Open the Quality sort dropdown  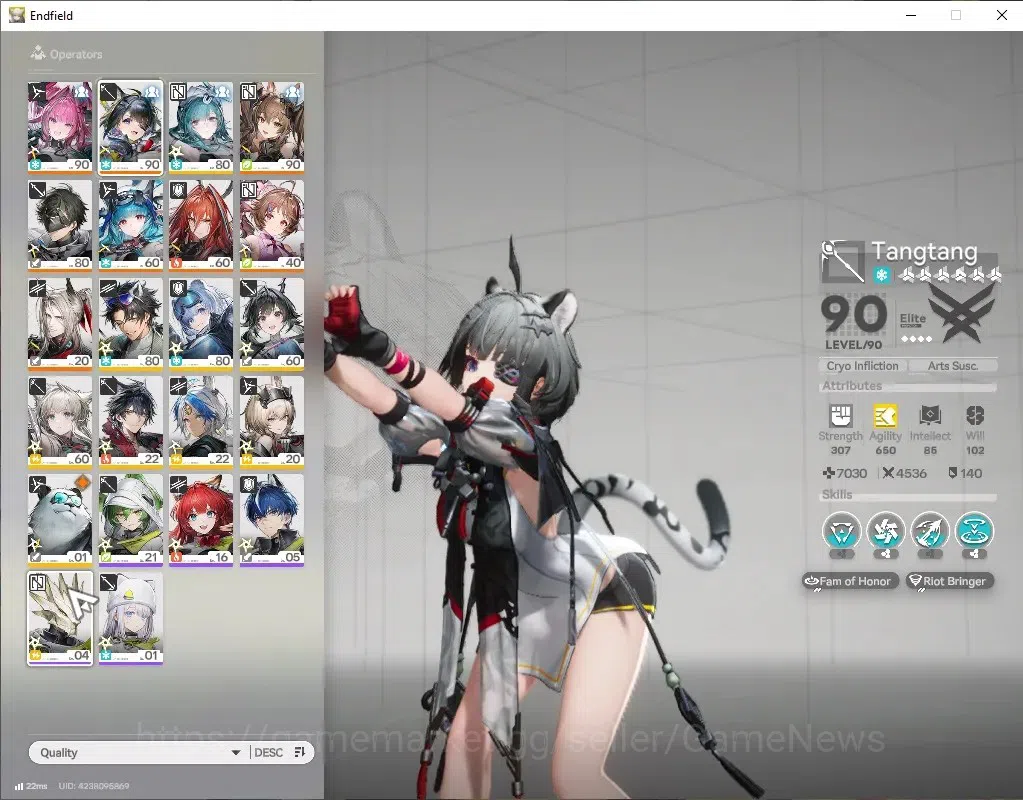click(x=139, y=752)
